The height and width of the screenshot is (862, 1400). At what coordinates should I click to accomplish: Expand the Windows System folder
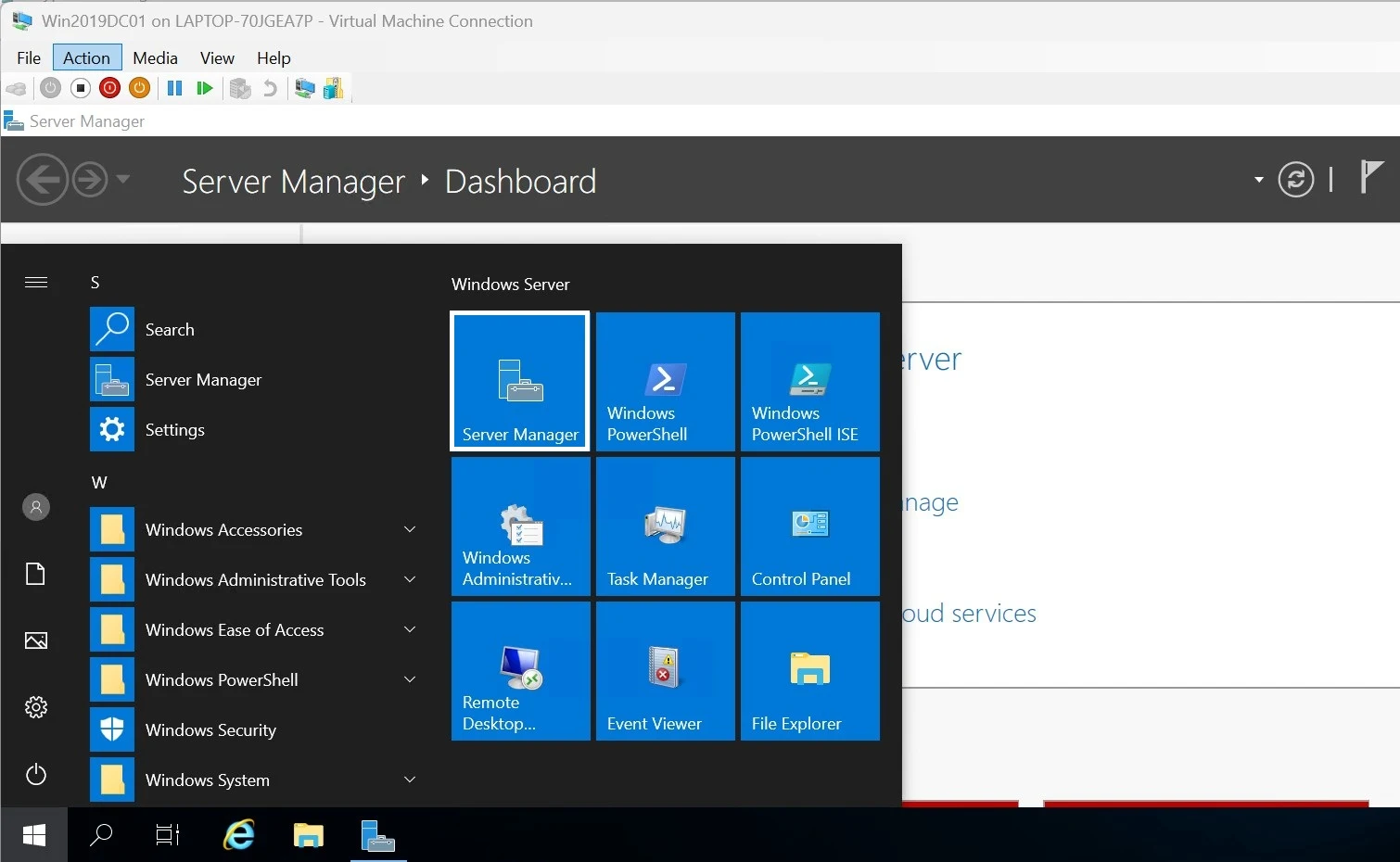click(x=410, y=780)
